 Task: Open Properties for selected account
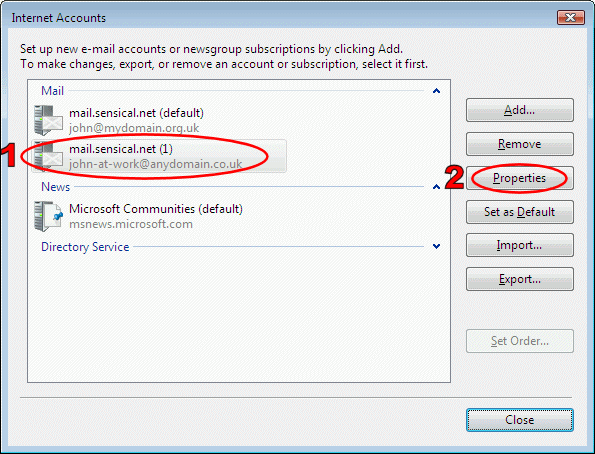tap(519, 178)
